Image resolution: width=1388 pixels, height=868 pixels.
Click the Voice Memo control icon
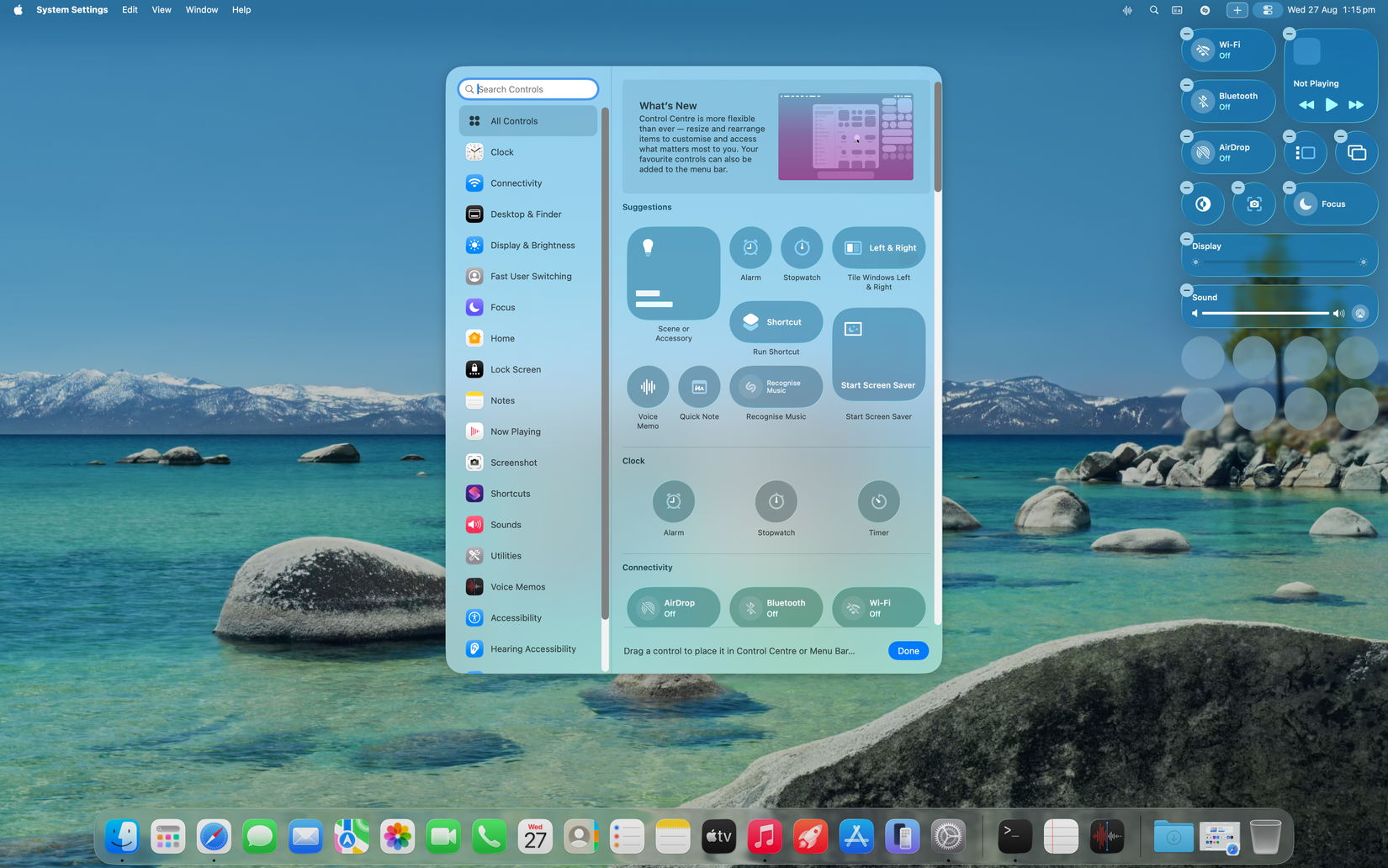click(x=648, y=387)
